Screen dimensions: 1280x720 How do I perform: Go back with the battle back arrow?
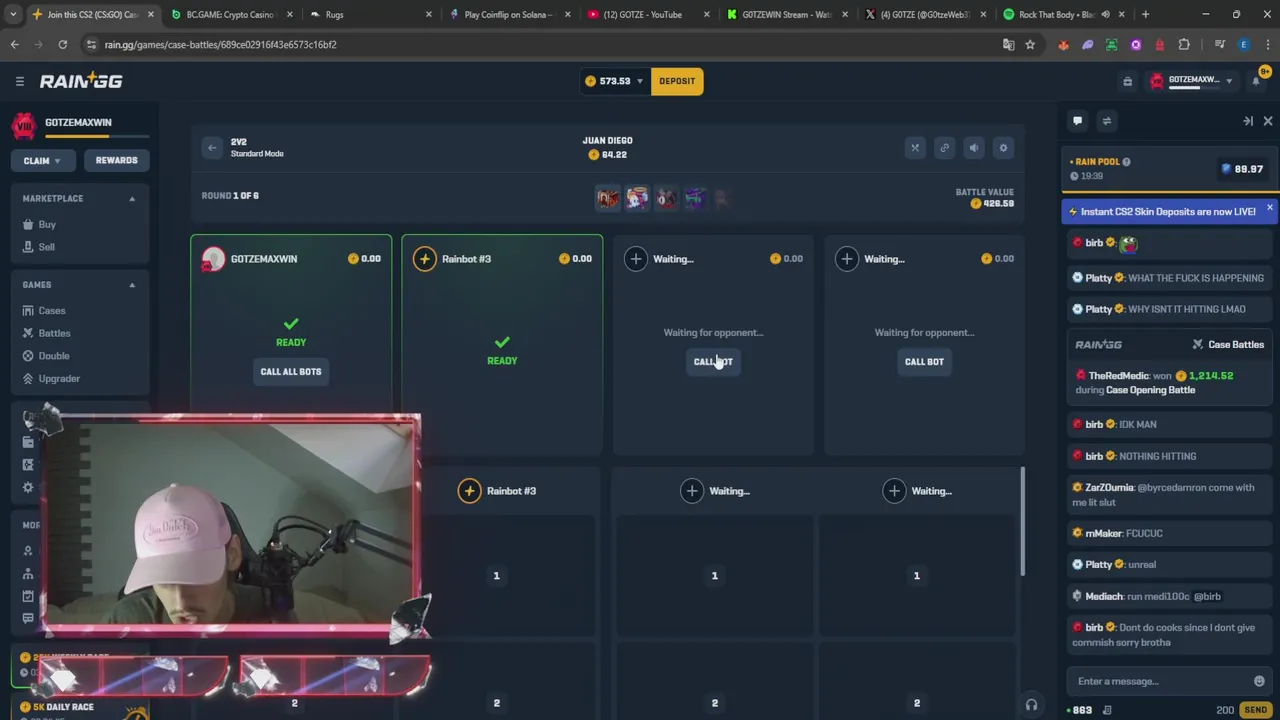pos(212,148)
